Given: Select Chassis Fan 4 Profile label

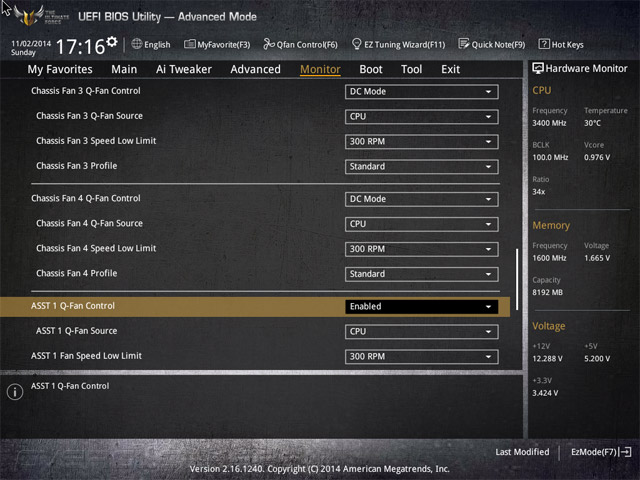Looking at the screenshot, I should click(x=76, y=273).
